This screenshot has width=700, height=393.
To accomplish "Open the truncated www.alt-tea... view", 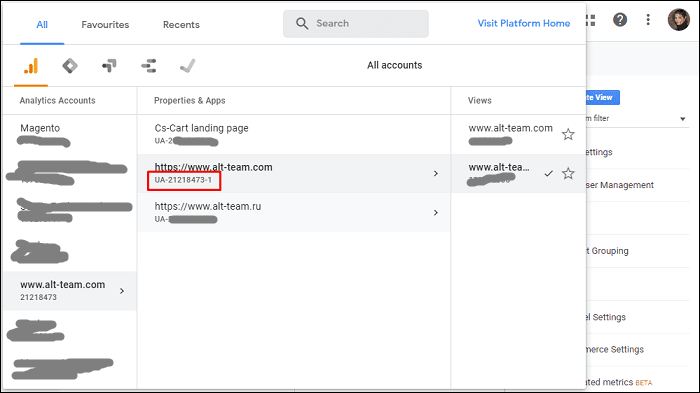I will point(499,167).
